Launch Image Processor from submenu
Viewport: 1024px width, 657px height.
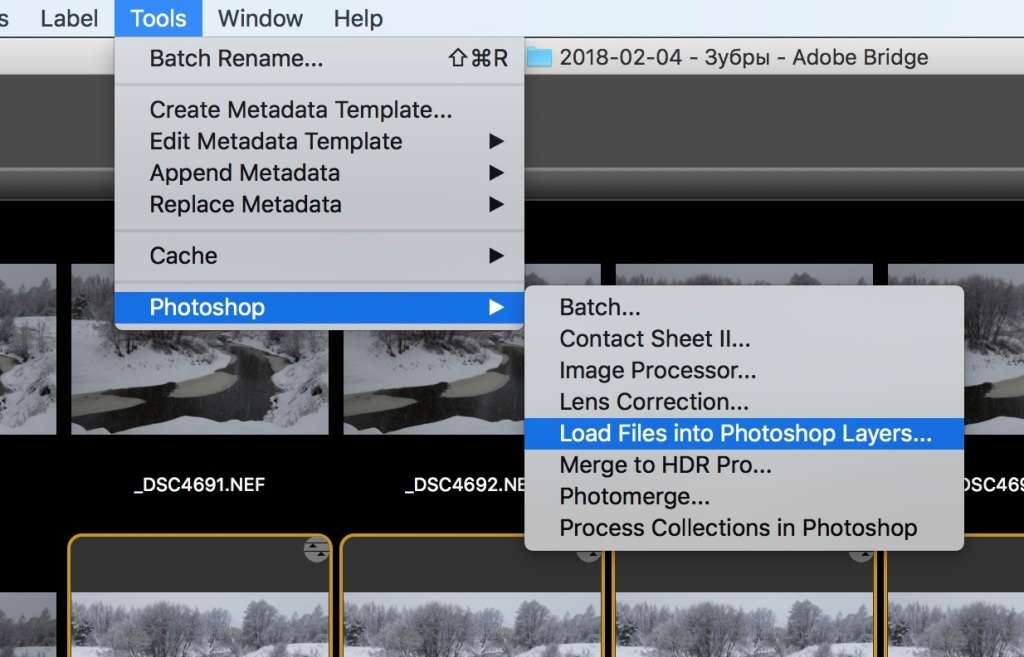pyautogui.click(x=657, y=371)
